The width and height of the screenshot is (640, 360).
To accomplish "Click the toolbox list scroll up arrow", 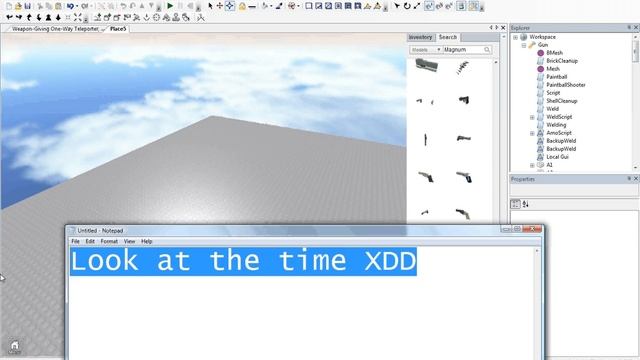I will [496, 62].
